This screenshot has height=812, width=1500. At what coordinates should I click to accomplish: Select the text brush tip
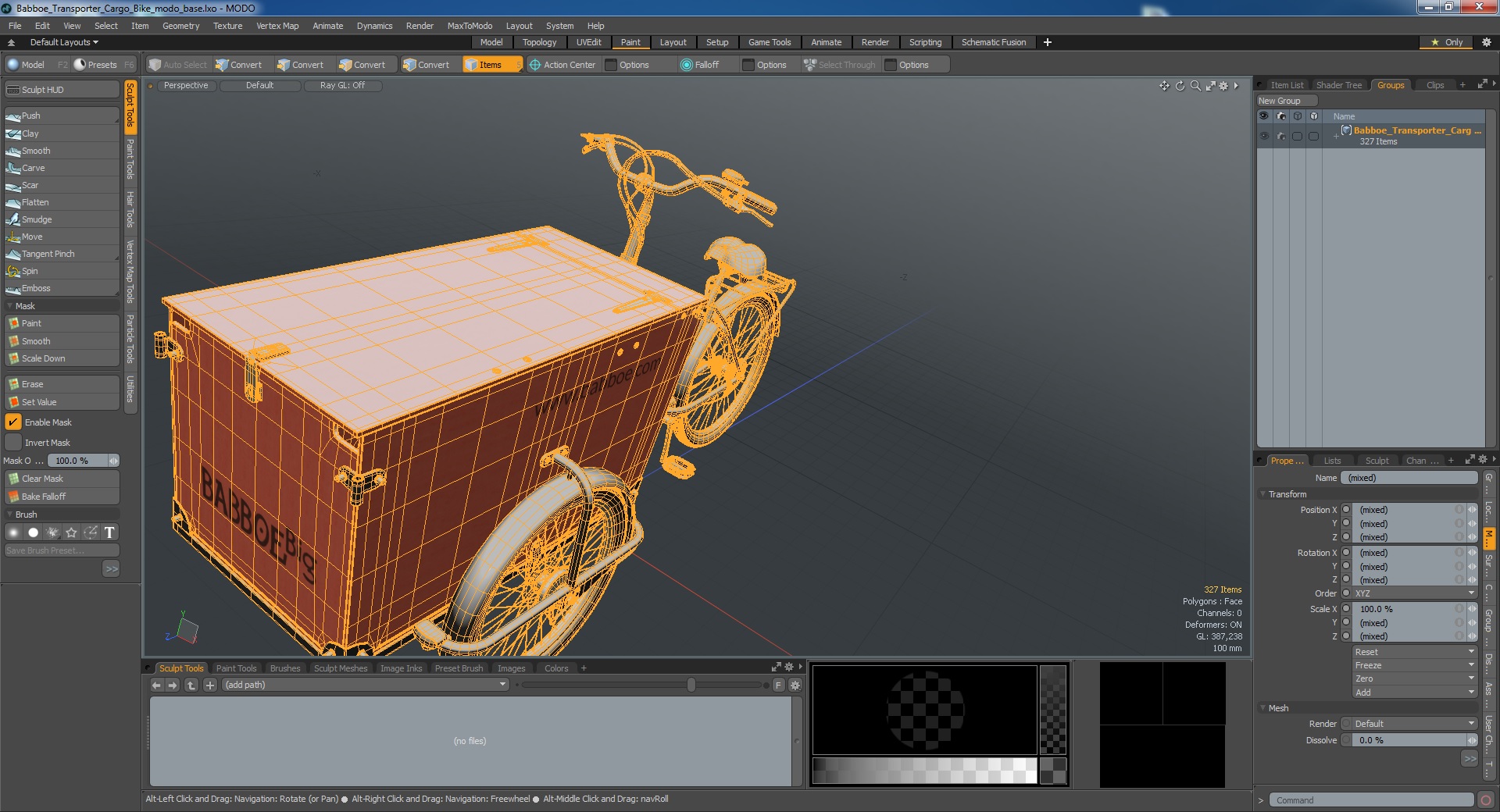(x=110, y=532)
